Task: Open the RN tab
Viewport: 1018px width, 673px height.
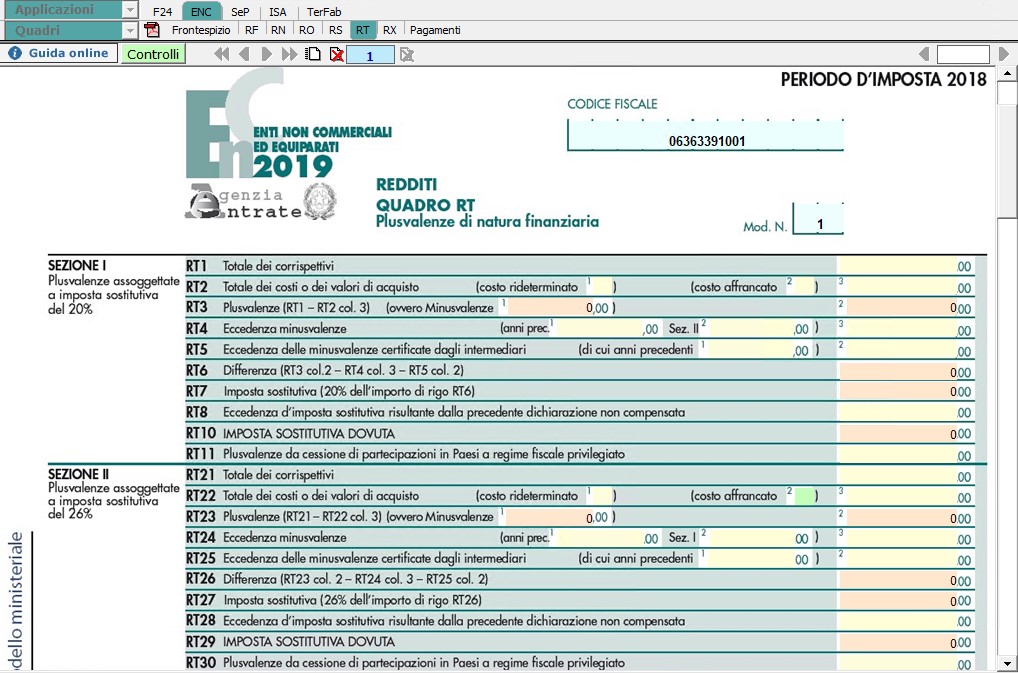Action: (279, 30)
